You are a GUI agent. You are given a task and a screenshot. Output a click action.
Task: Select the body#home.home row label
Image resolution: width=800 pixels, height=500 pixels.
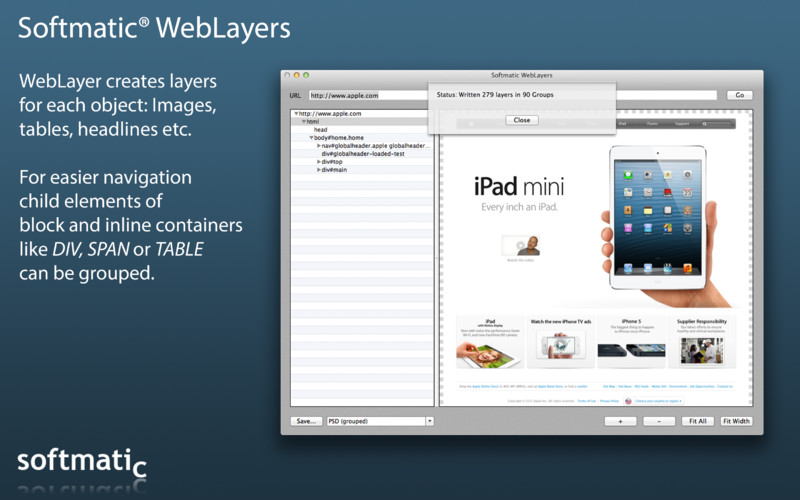pyautogui.click(x=339, y=138)
